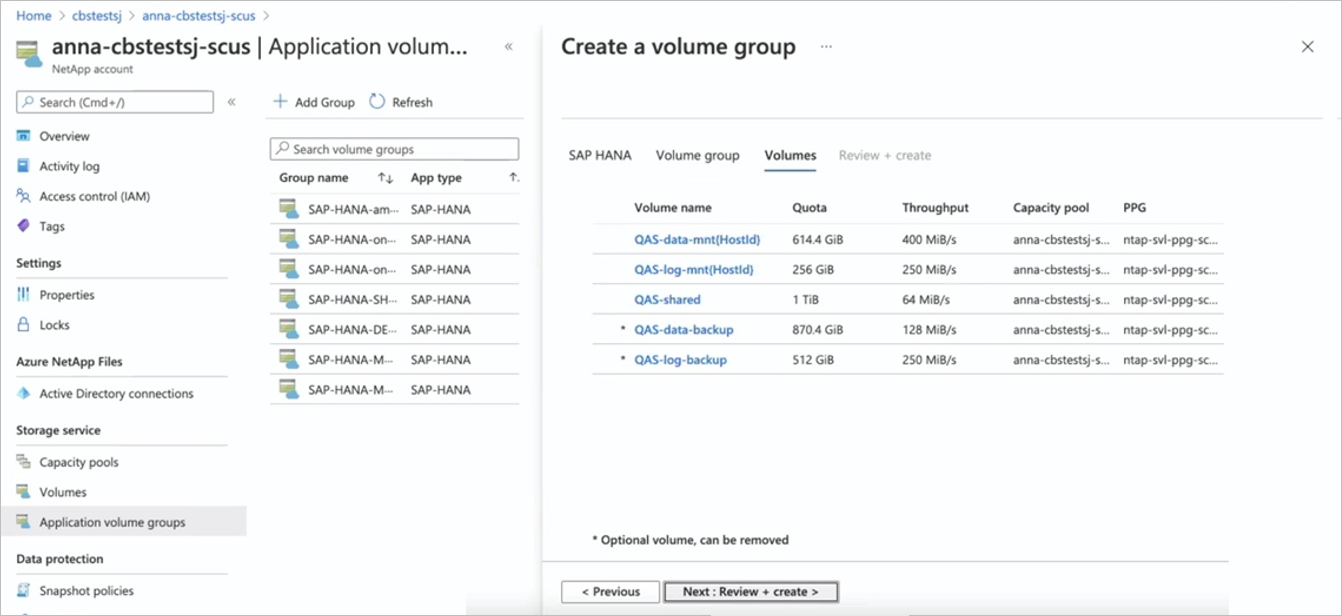Viewport: 1342px width, 616px height.
Task: Open the QAS-log-mnt(HostId) volume link
Action: coord(694,269)
